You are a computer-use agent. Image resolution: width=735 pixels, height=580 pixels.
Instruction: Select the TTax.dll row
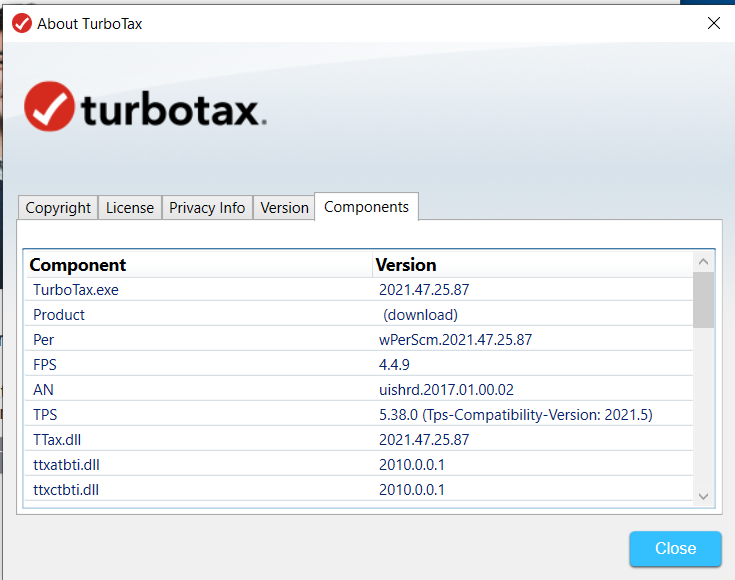[x=359, y=440]
